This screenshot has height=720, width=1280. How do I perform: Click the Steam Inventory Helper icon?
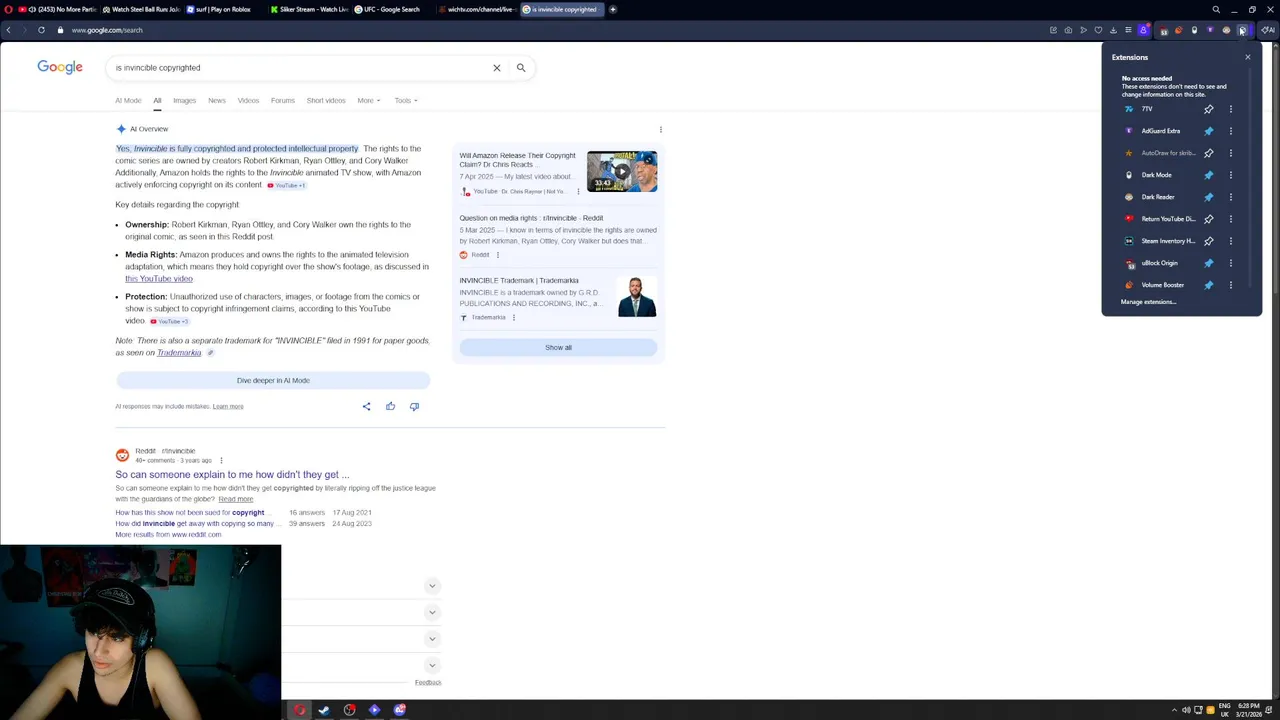coord(1129,241)
